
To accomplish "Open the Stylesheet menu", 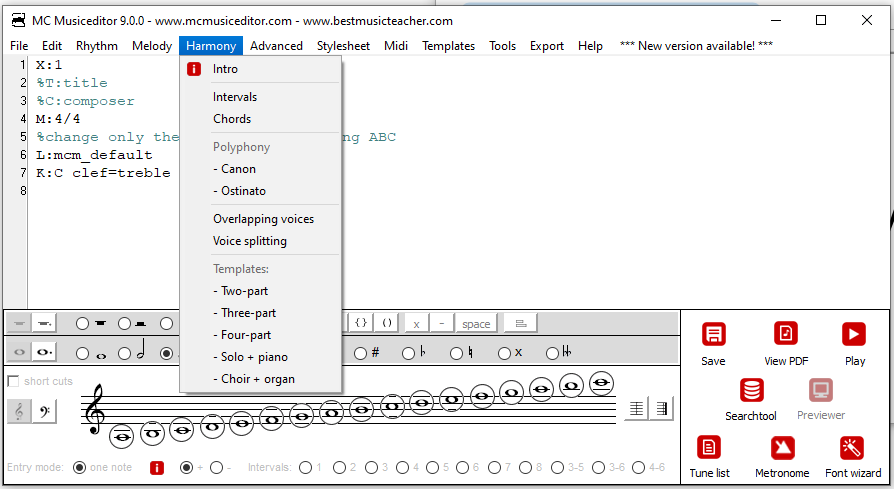I will tap(343, 46).
